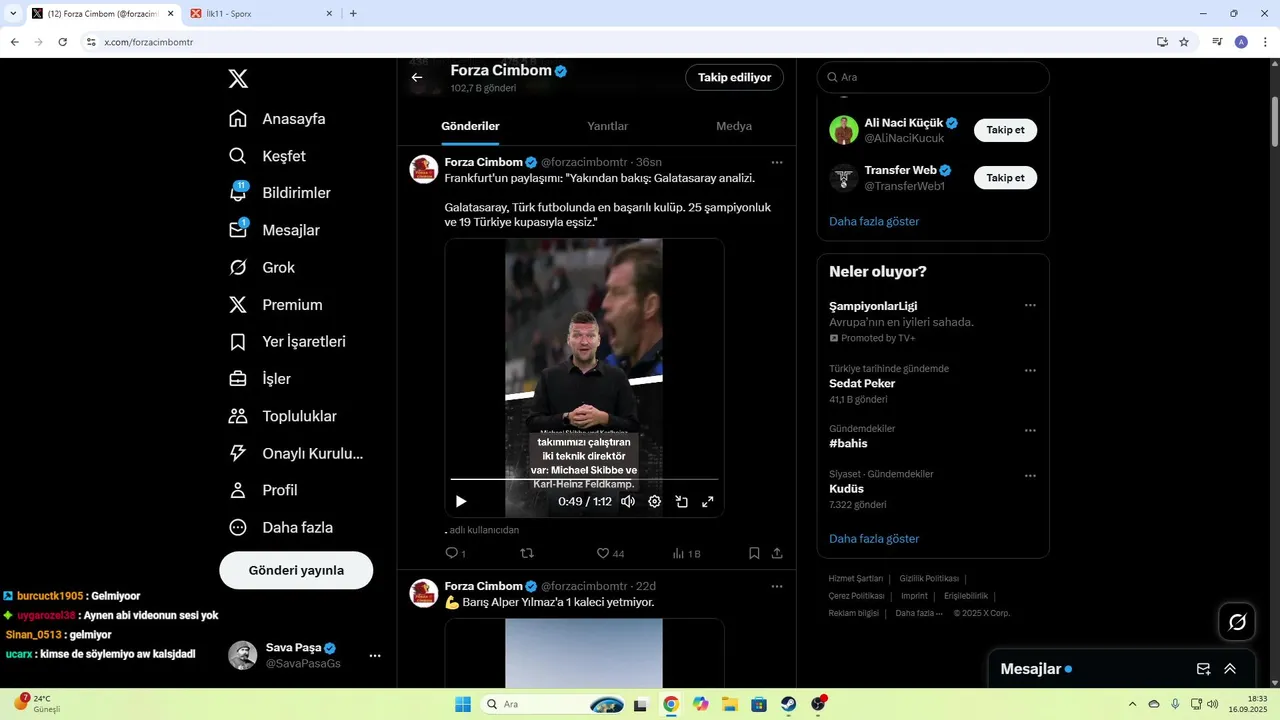Toggle video picture-in-picture mode
The image size is (1280, 720).
(x=681, y=502)
